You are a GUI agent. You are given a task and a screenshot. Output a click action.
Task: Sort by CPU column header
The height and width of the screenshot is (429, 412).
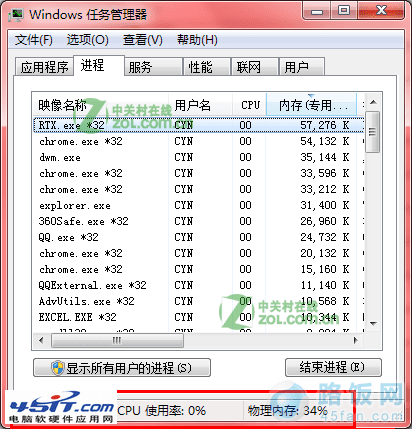[x=249, y=105]
